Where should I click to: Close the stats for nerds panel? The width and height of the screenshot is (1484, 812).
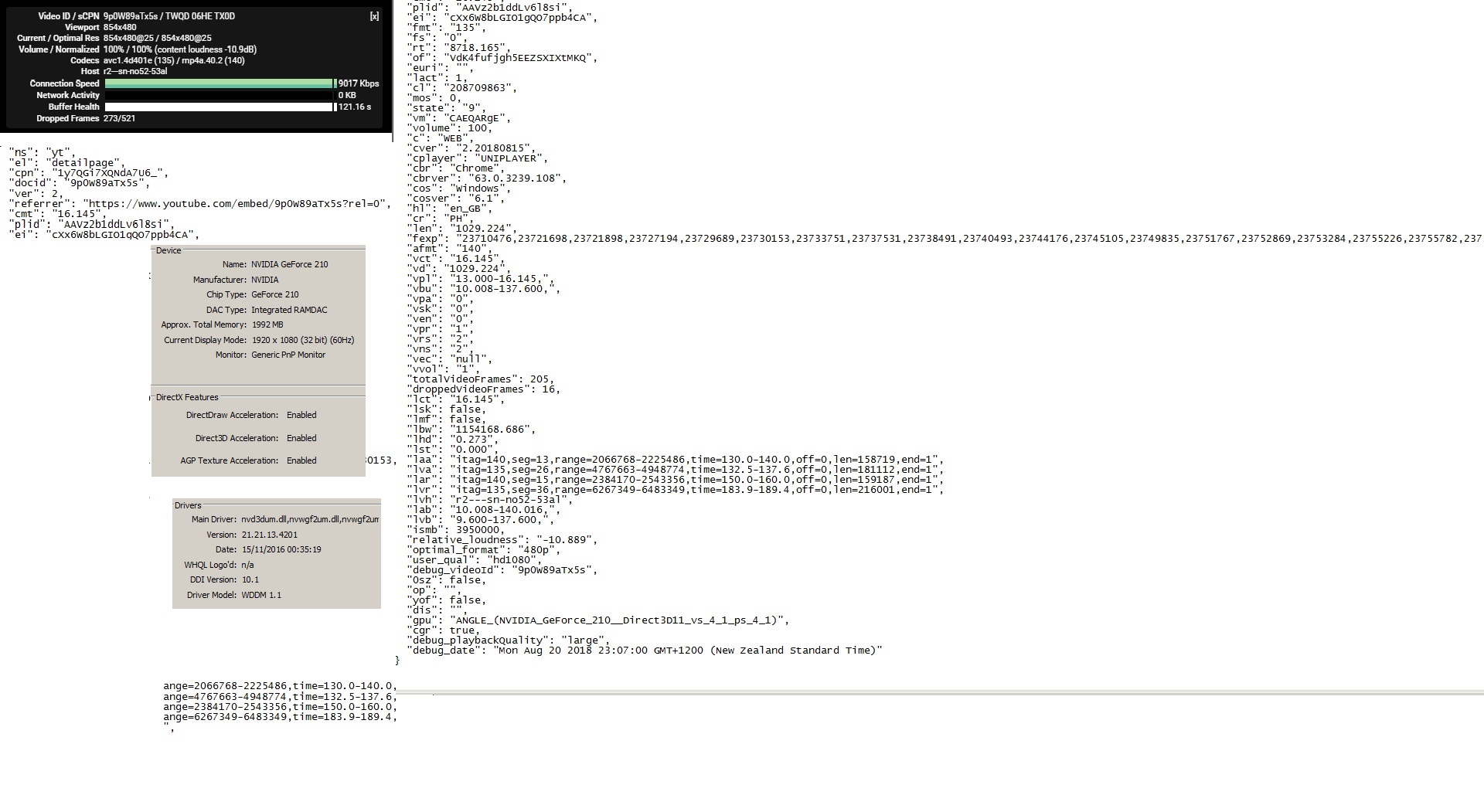374,16
